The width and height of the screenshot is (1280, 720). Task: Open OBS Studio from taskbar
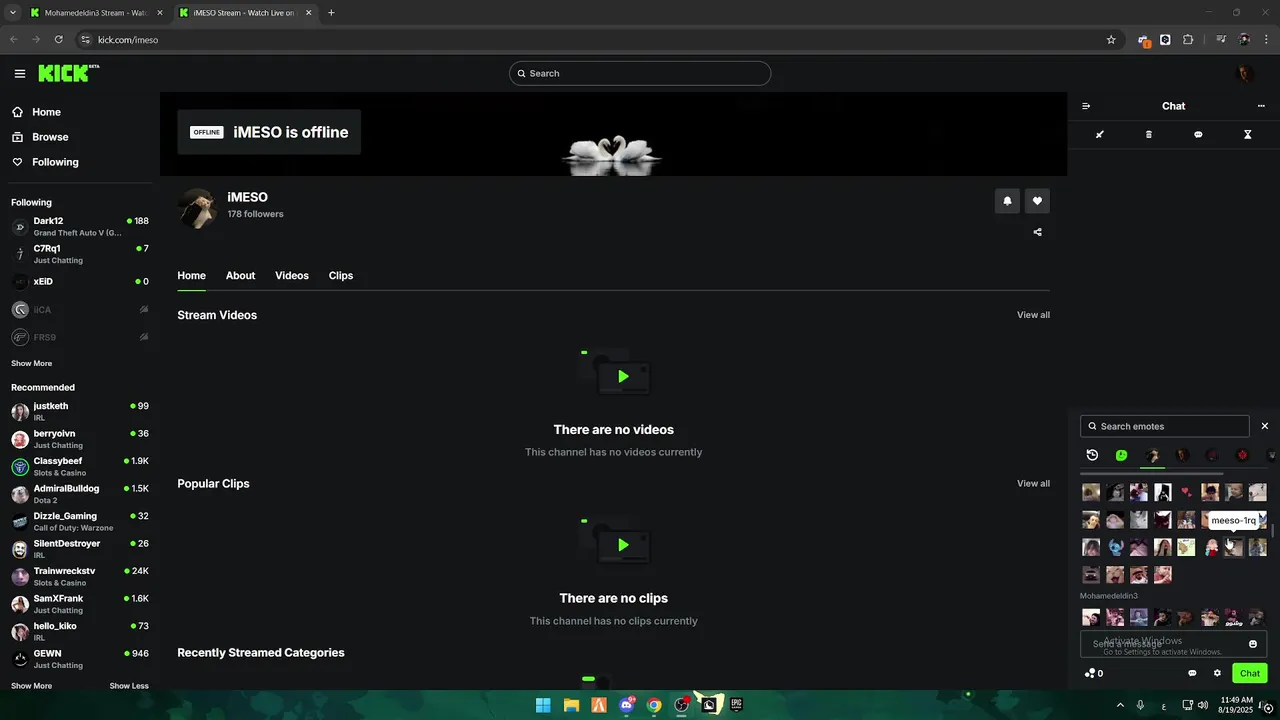pos(682,705)
